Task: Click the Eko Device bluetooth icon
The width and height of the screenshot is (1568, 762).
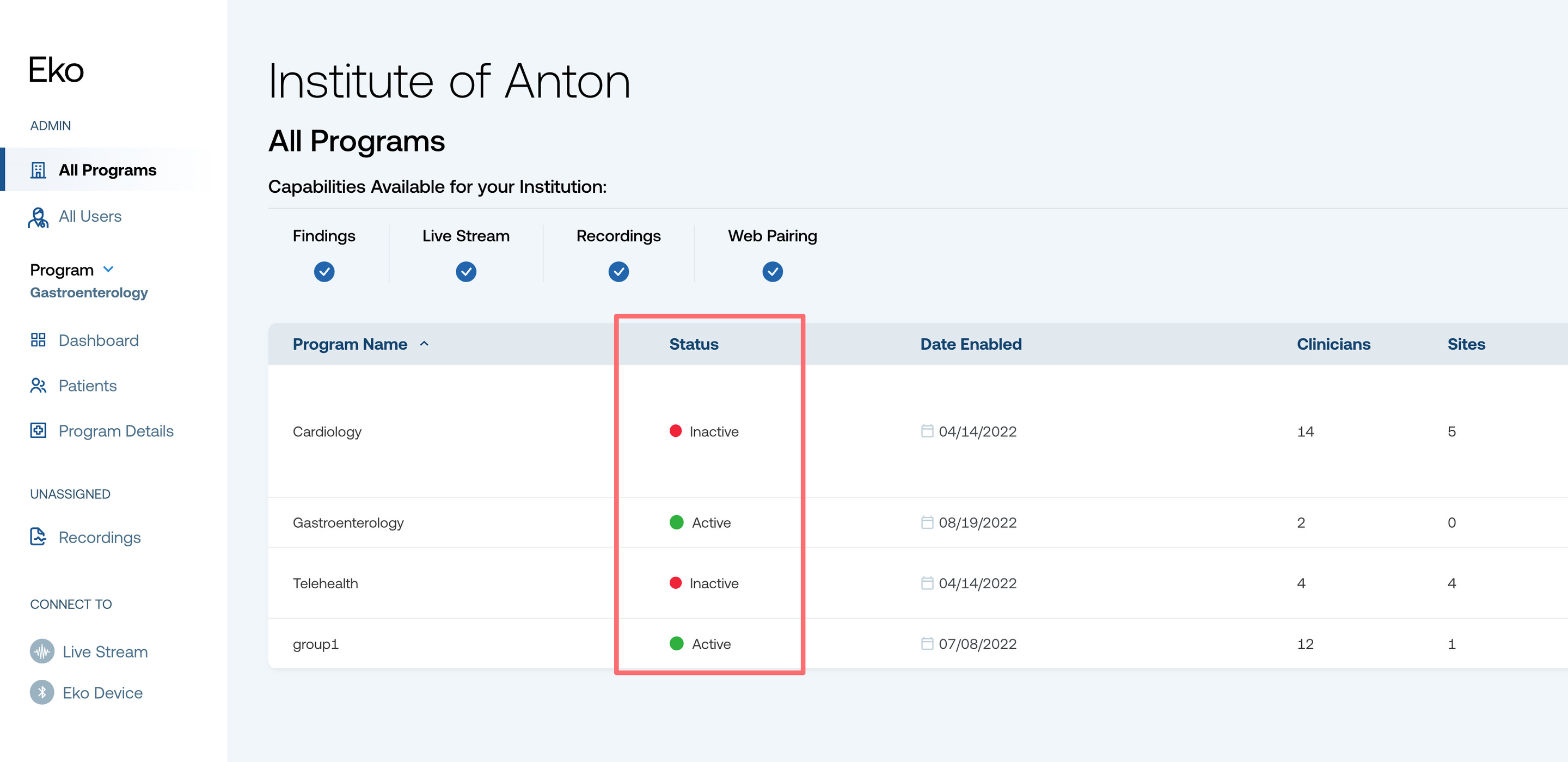Action: click(42, 693)
